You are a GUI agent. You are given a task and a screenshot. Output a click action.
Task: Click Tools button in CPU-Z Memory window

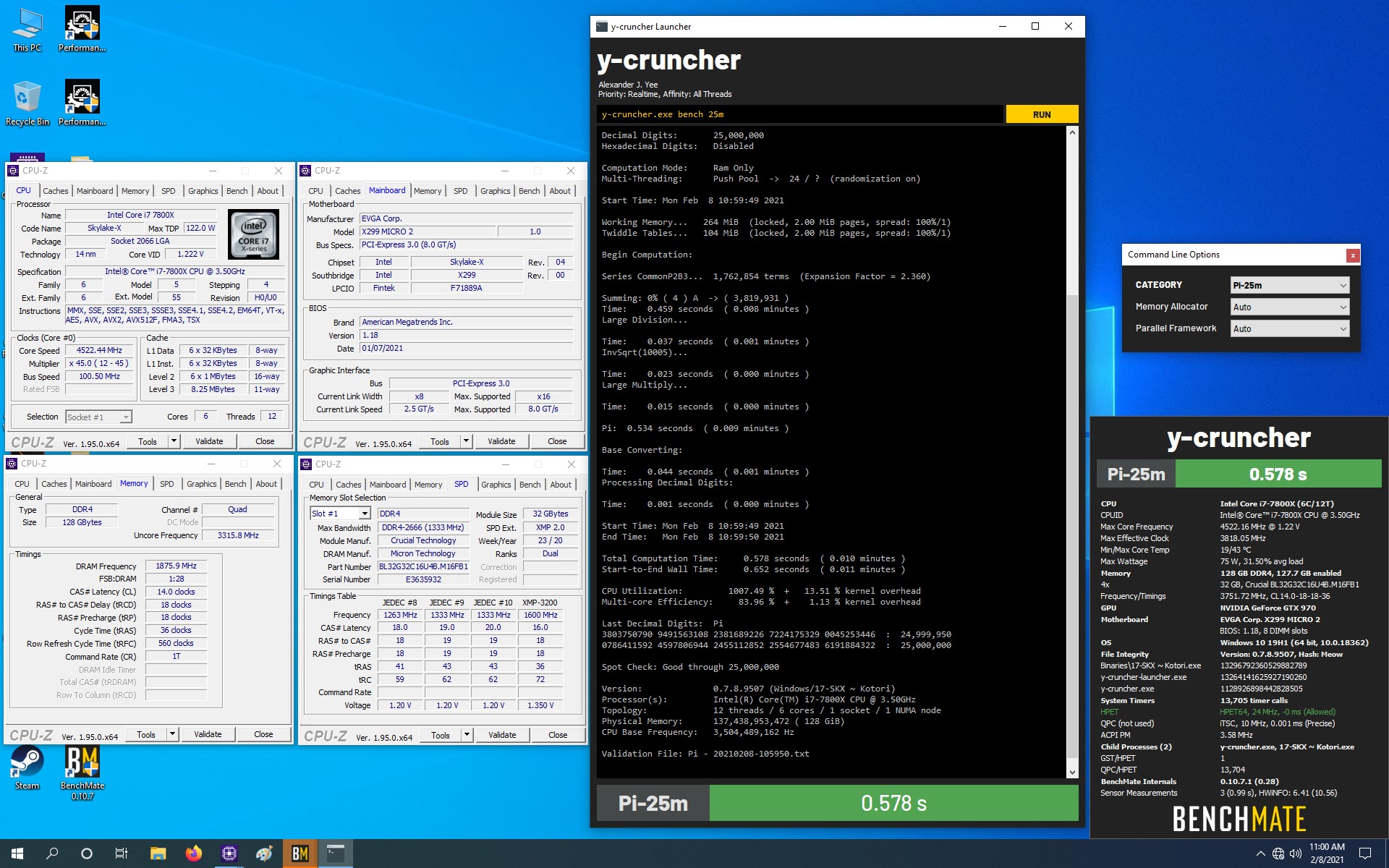[146, 734]
